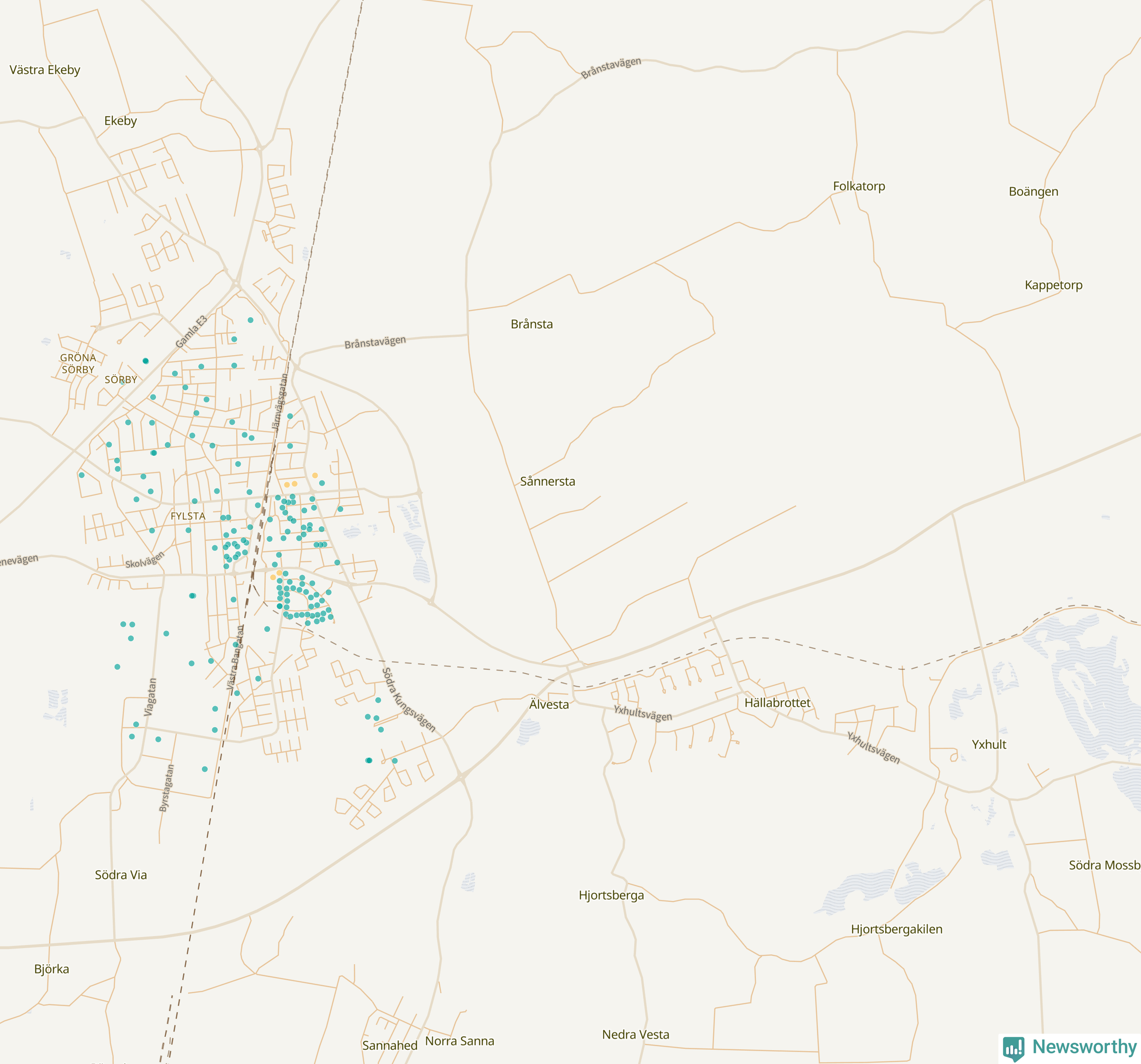
Task: Click the Norra Sanna place label
Action: (459, 1041)
